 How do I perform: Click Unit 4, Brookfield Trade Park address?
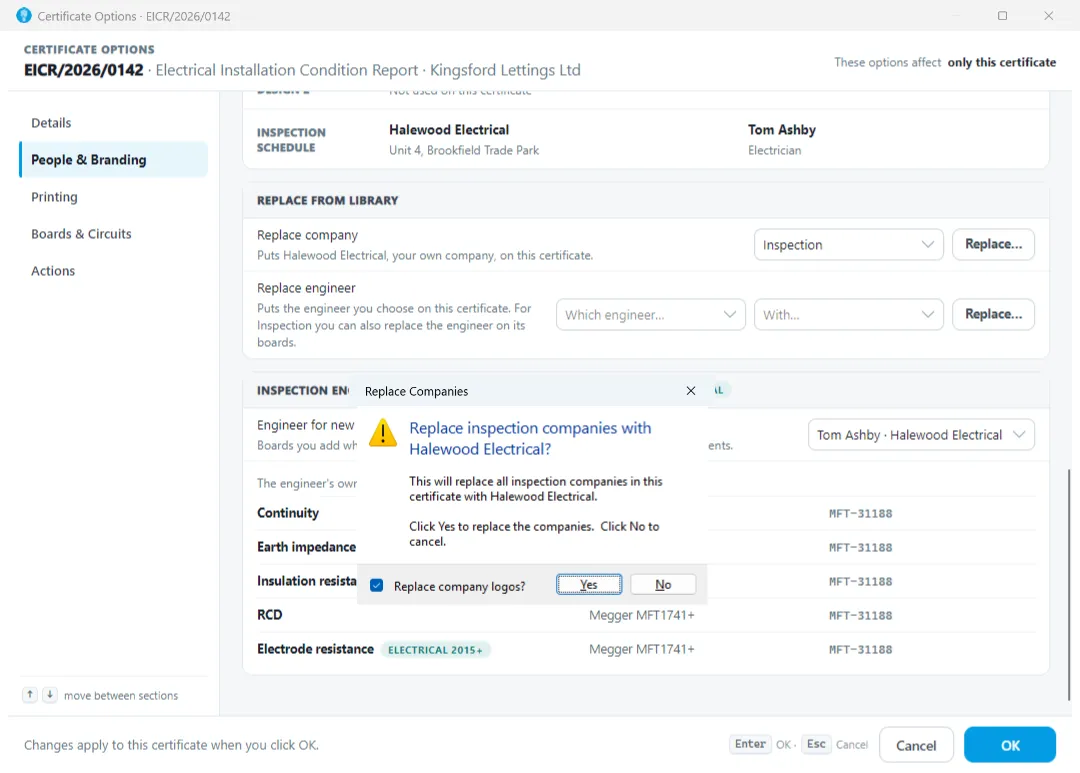[x=464, y=150]
